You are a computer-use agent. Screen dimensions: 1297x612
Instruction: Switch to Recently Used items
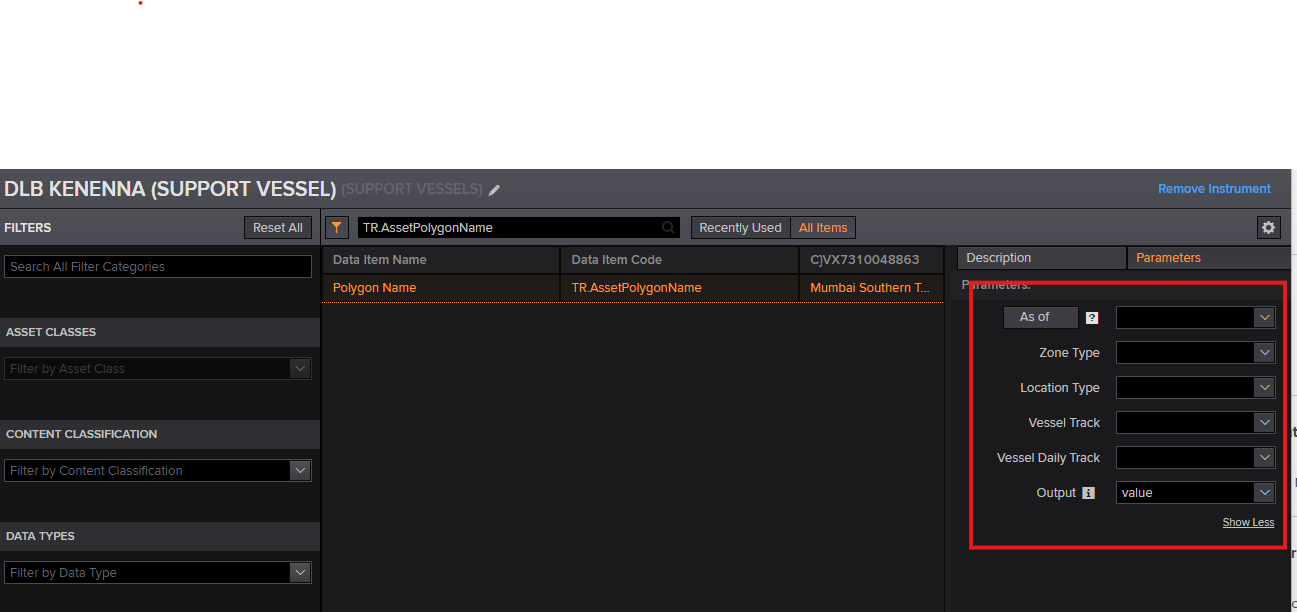[x=740, y=228]
